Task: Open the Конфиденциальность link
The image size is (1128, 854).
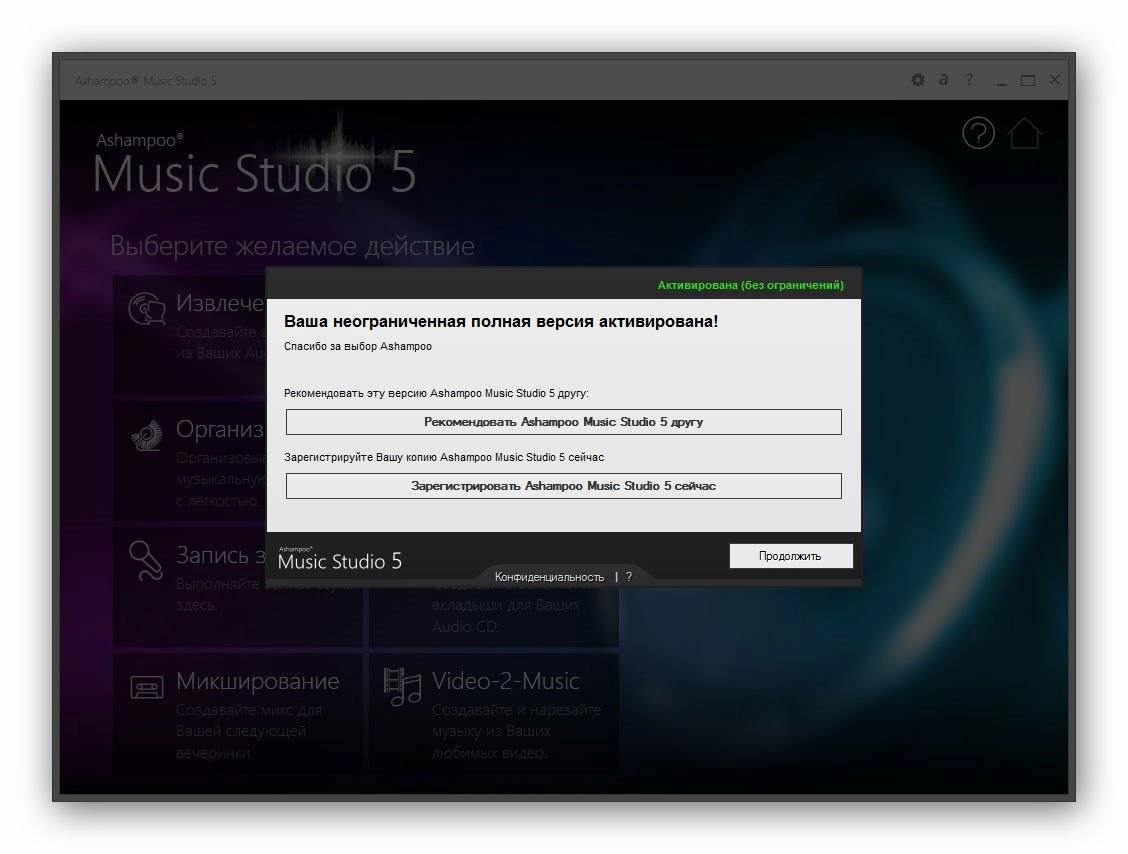Action: pos(549,577)
